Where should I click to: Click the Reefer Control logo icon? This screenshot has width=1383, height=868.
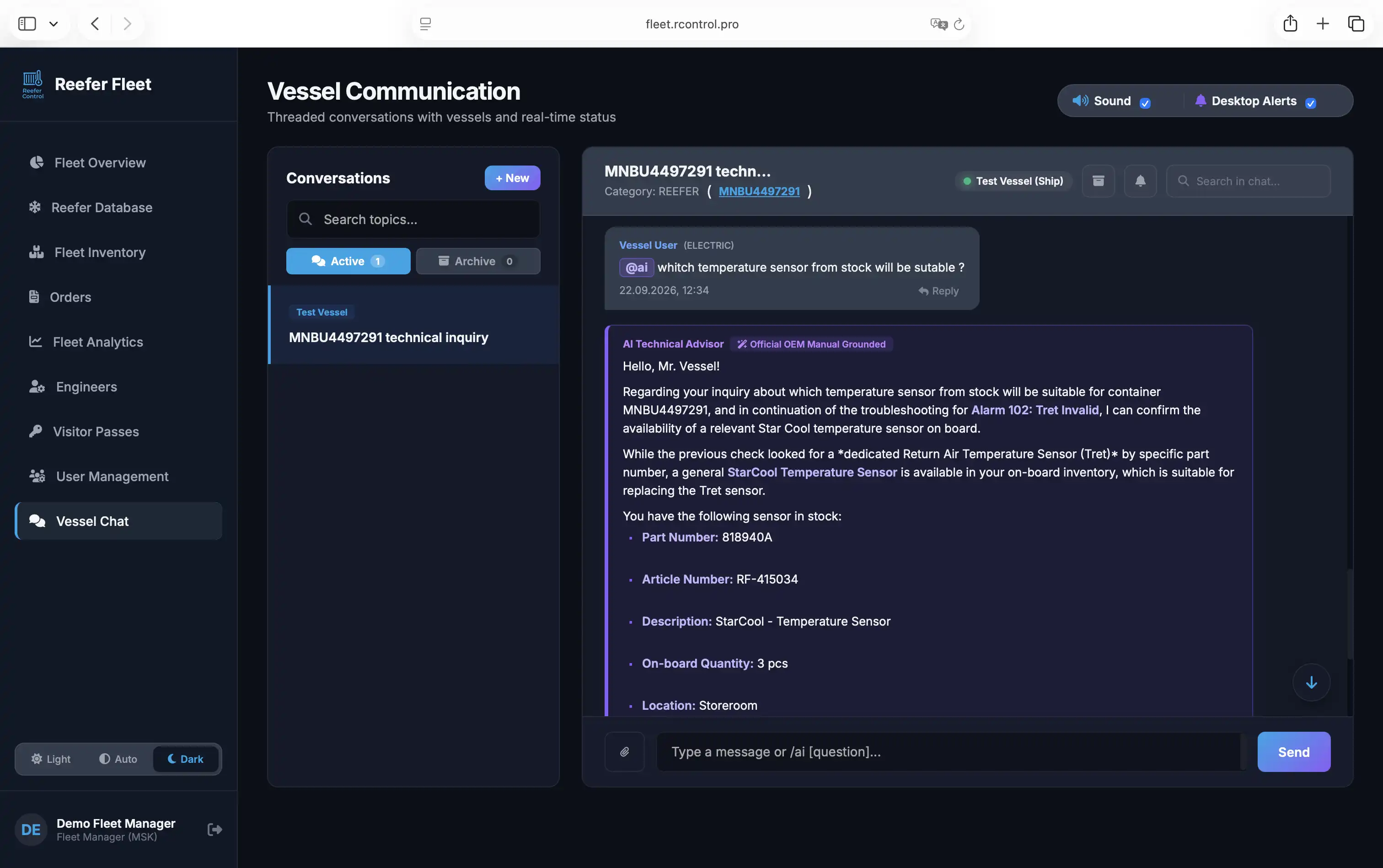pyautogui.click(x=33, y=85)
